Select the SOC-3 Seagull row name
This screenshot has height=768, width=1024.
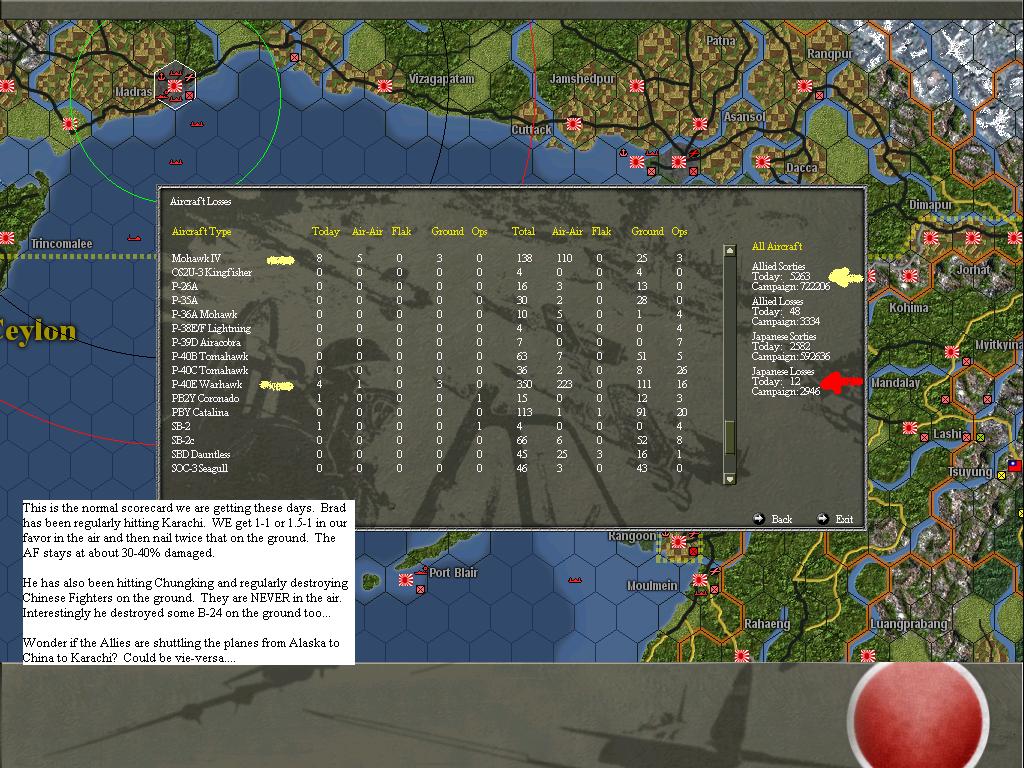pyautogui.click(x=199, y=468)
